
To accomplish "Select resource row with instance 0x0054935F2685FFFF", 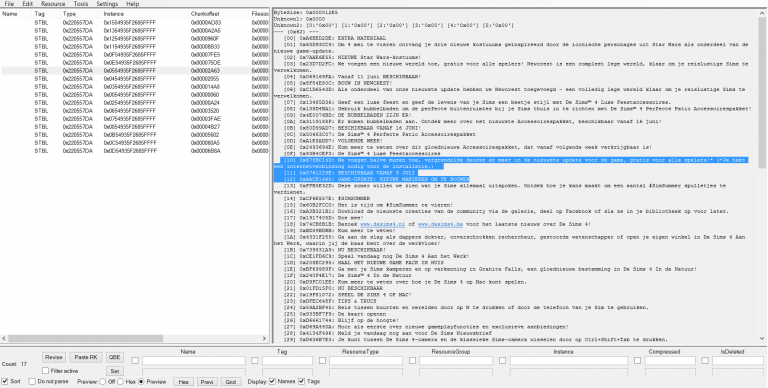I will point(135,95).
